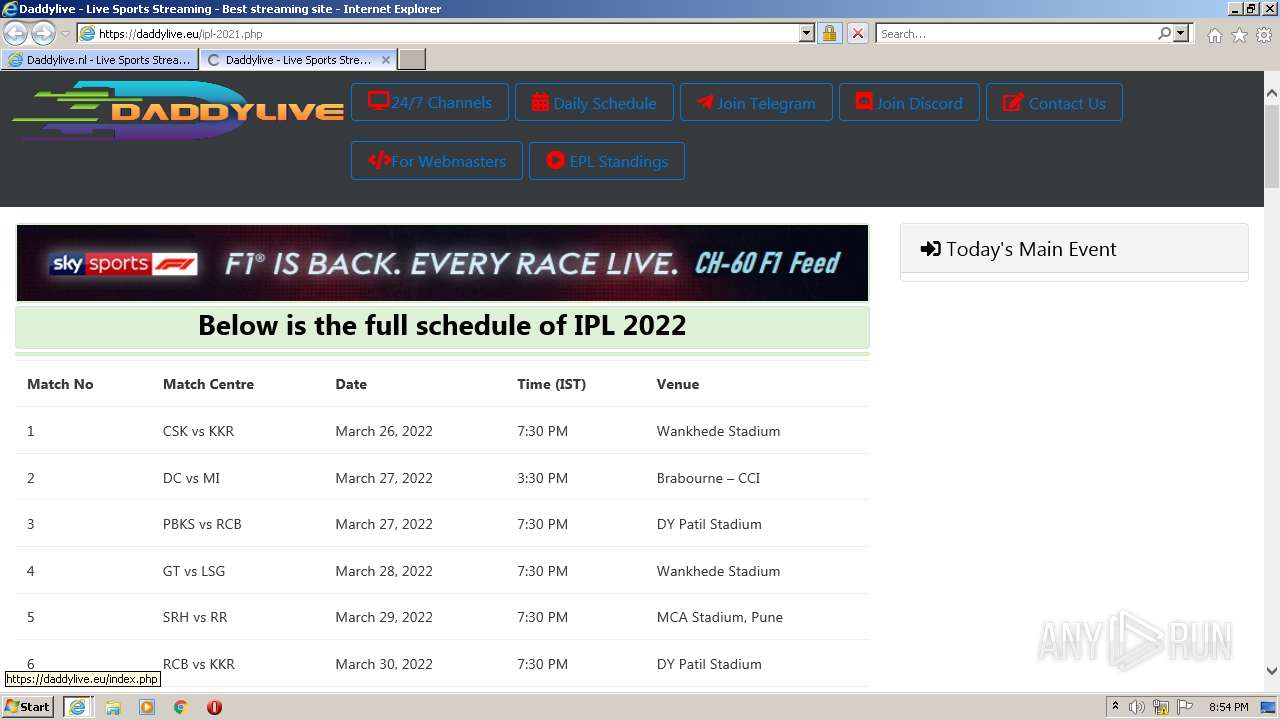1280x720 pixels.
Task: Click the browser Back arrow button
Action: pos(15,33)
